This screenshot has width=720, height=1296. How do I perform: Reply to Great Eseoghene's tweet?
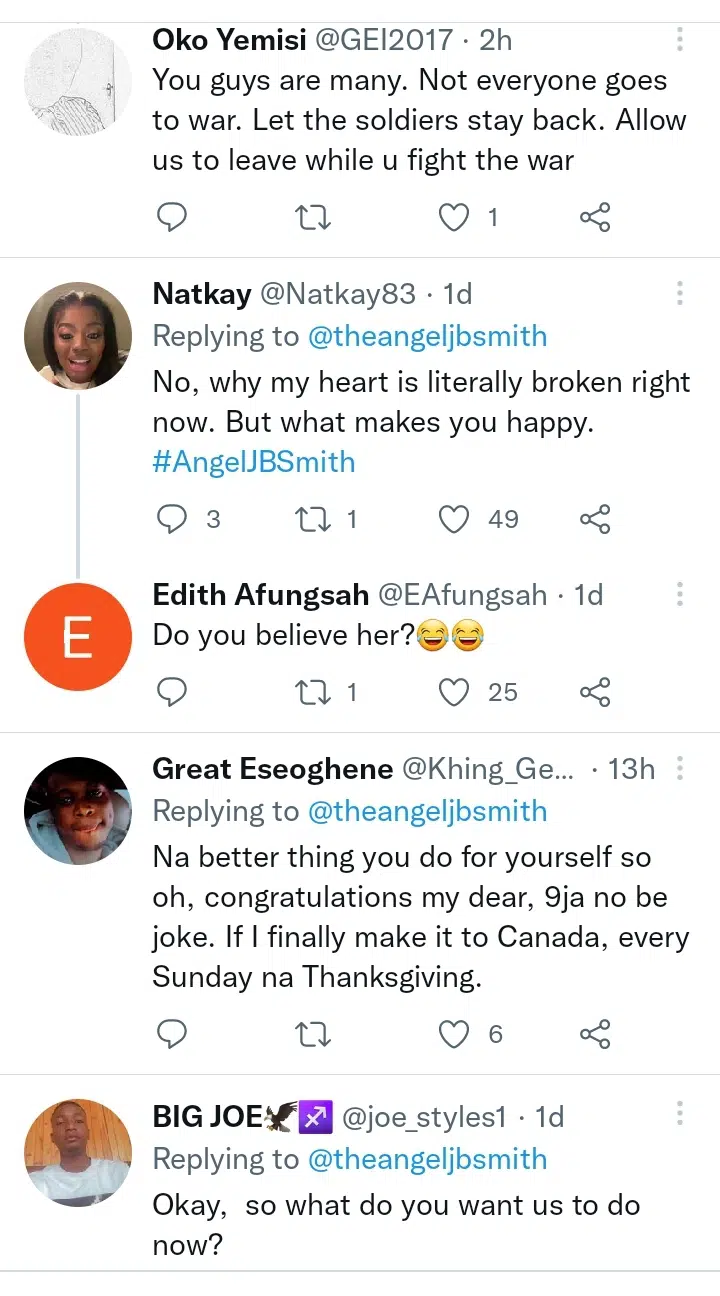point(173,1035)
